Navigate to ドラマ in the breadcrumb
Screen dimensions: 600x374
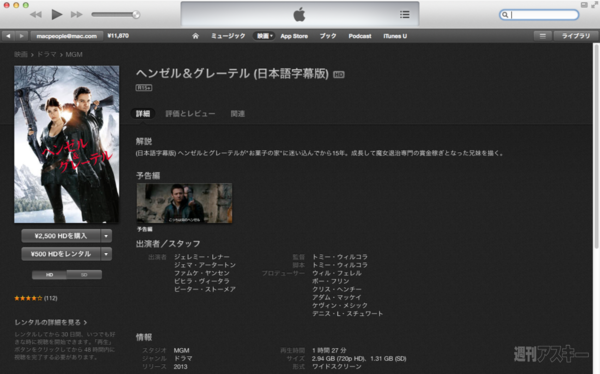47,54
